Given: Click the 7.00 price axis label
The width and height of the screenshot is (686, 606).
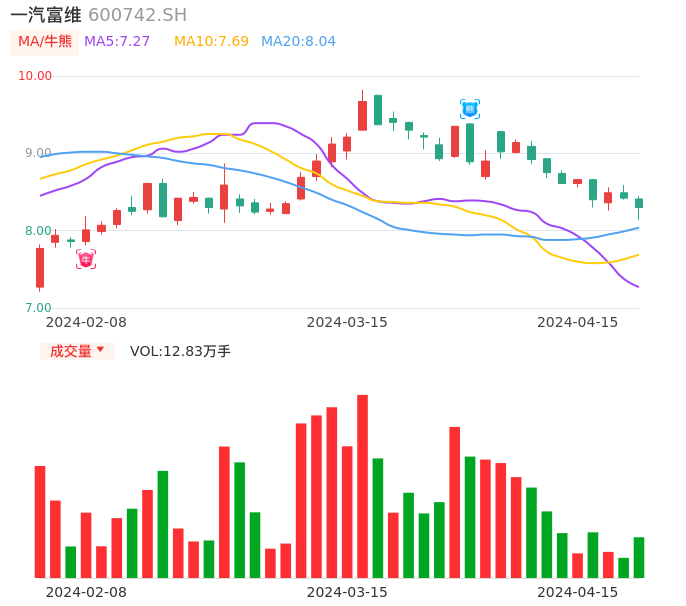Looking at the screenshot, I should tap(37, 308).
